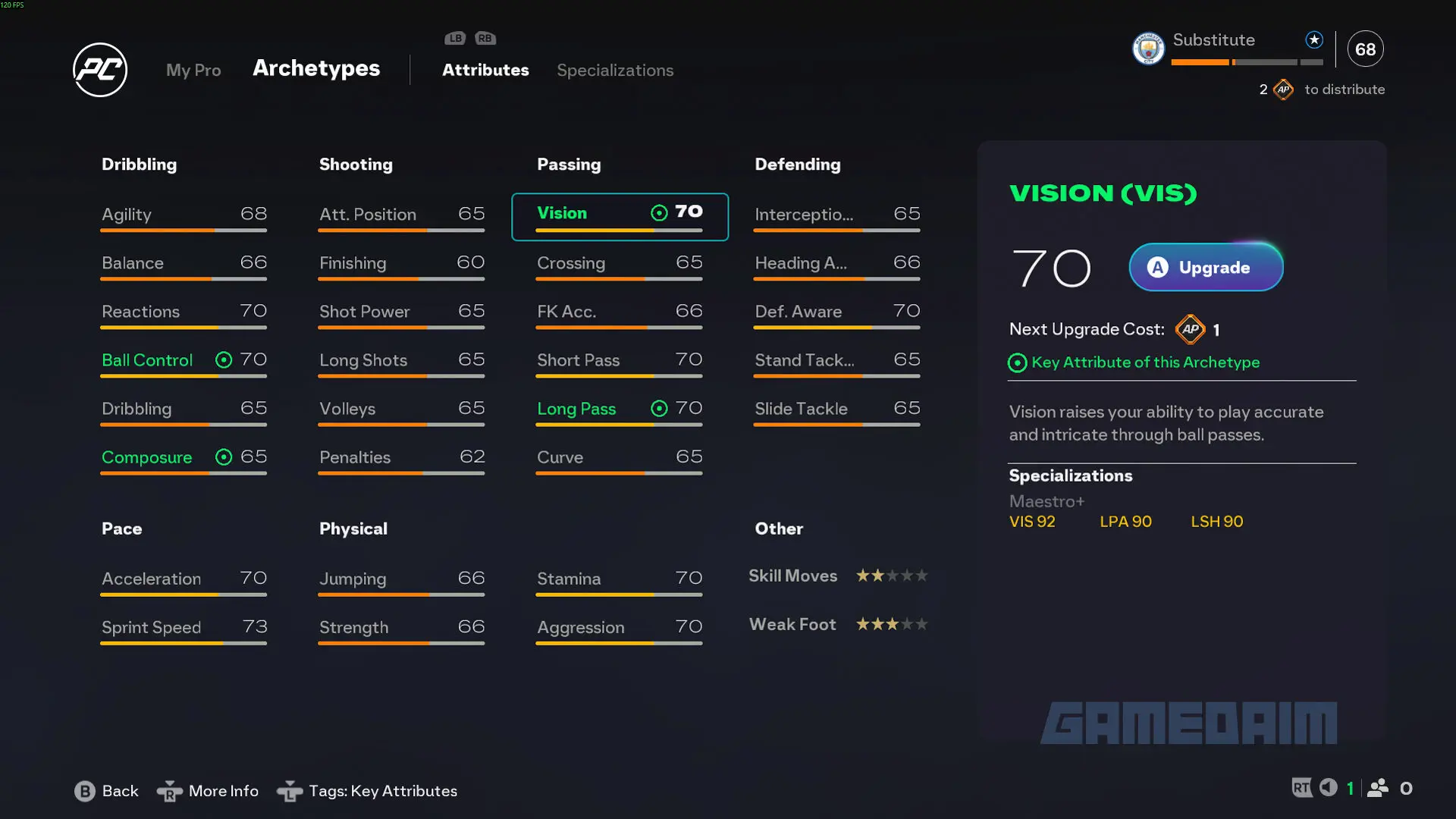Click the Weak Foot star rating
The image size is (1456, 819).
pyautogui.click(x=892, y=624)
